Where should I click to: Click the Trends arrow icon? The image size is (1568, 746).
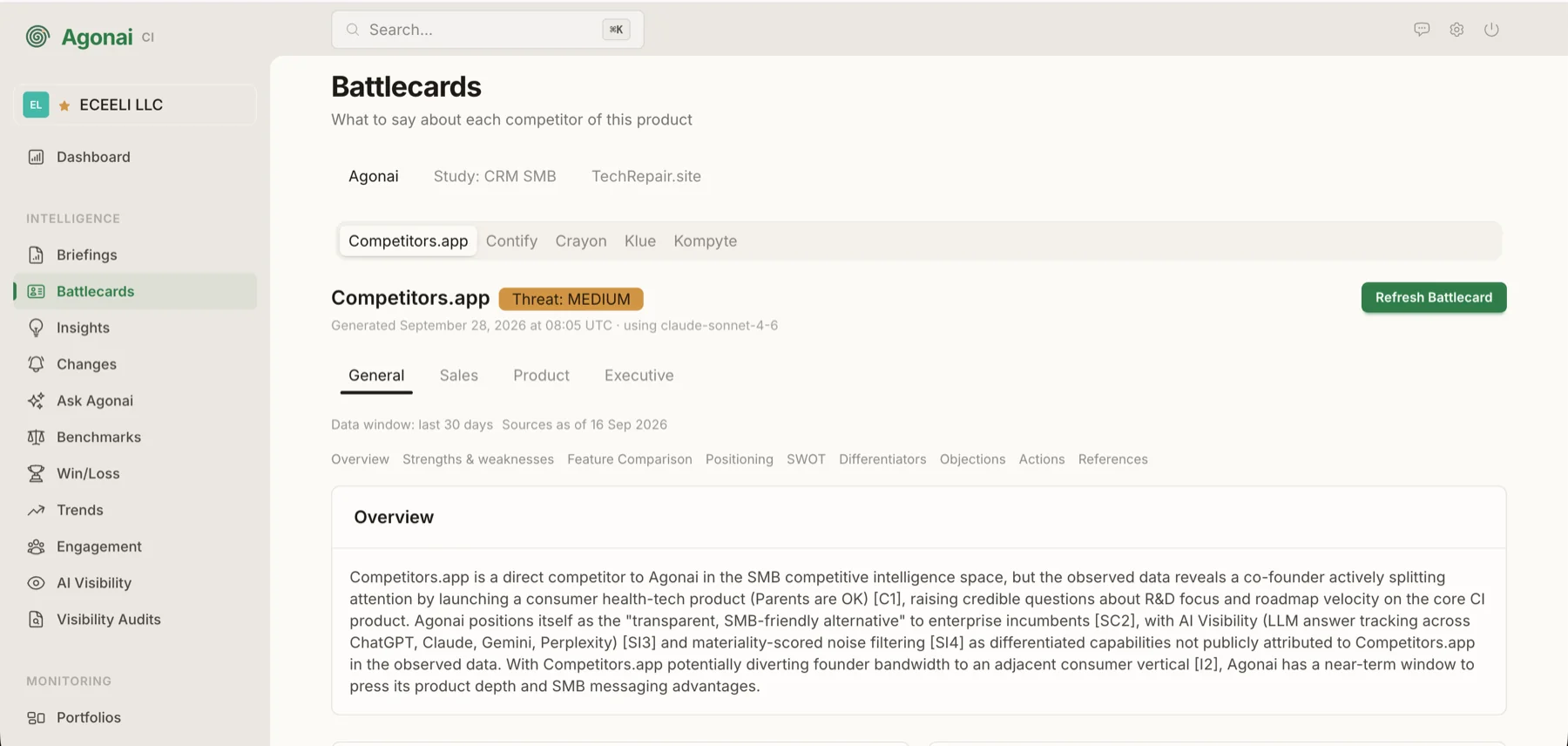[x=36, y=510]
